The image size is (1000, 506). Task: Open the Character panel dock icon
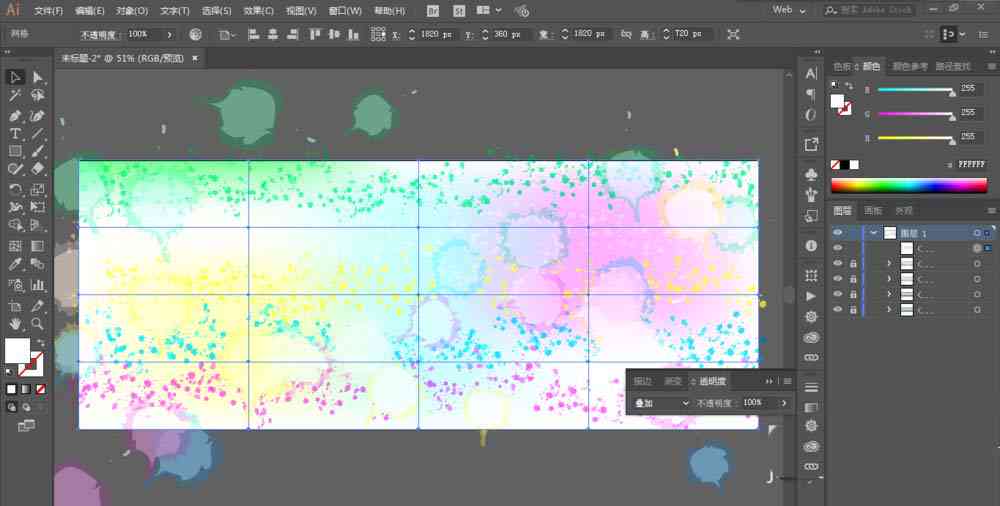pos(811,74)
